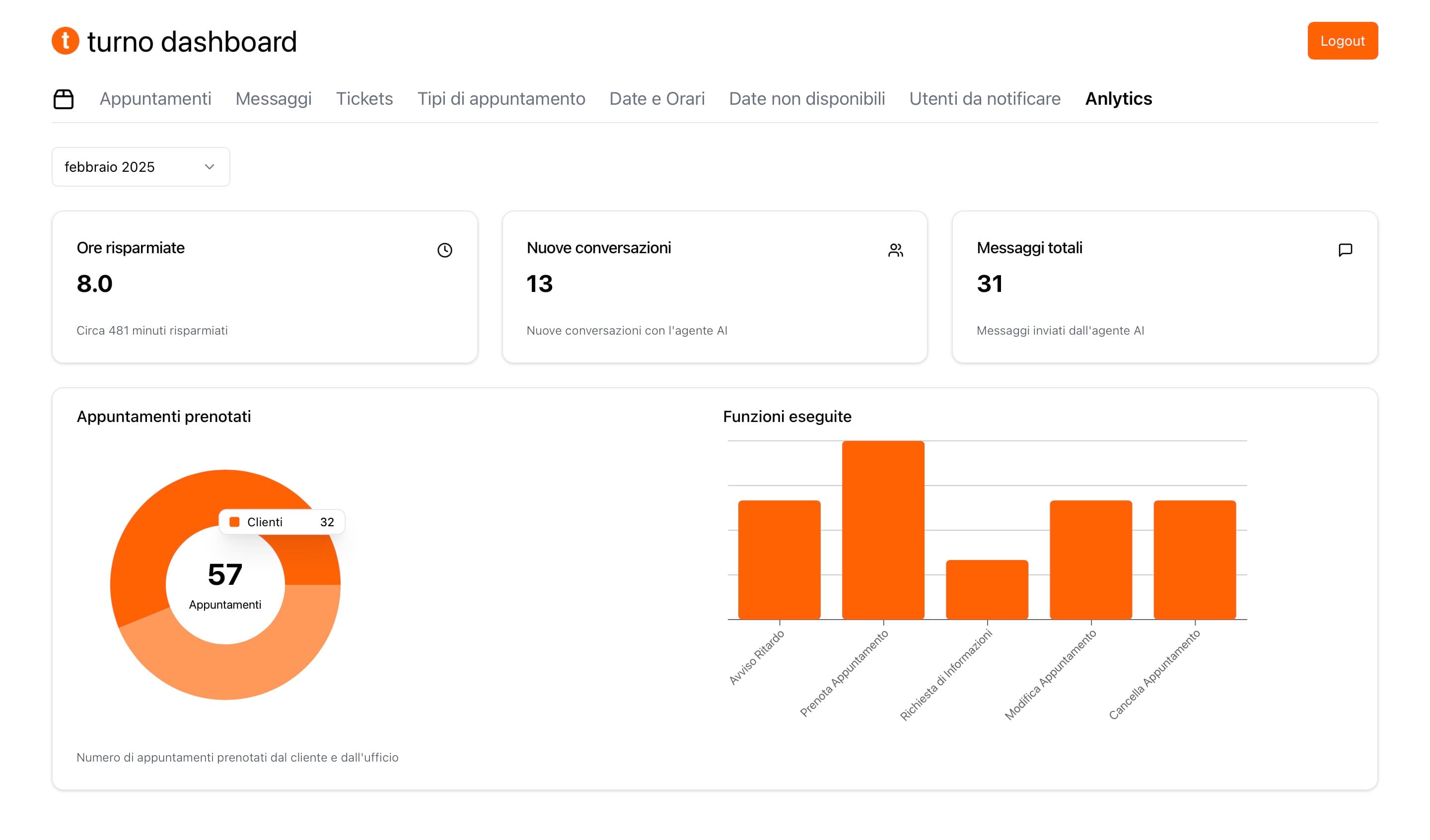
Task: Click the Ore risparmiate heading
Action: tap(131, 248)
